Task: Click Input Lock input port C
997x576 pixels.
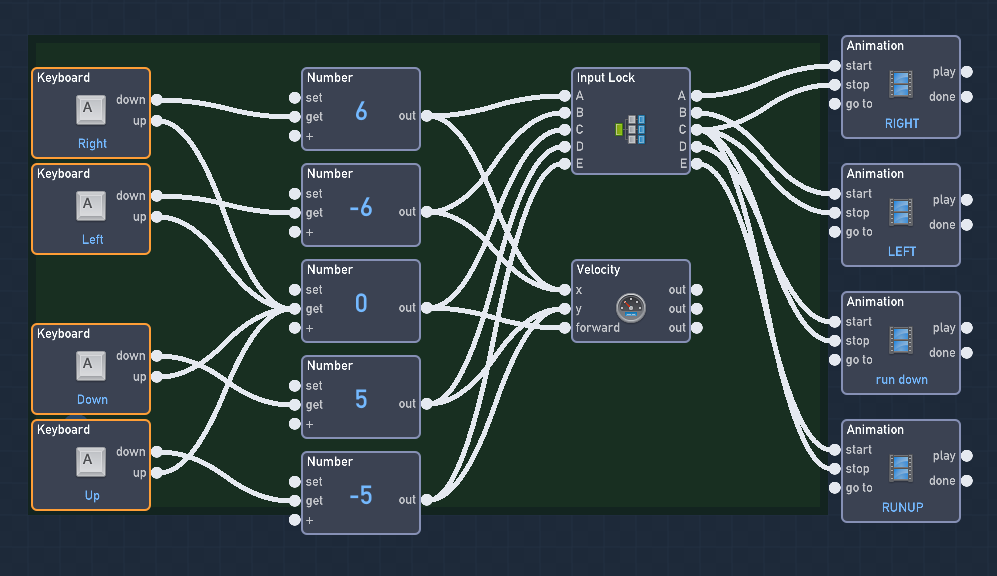Action: click(x=565, y=130)
